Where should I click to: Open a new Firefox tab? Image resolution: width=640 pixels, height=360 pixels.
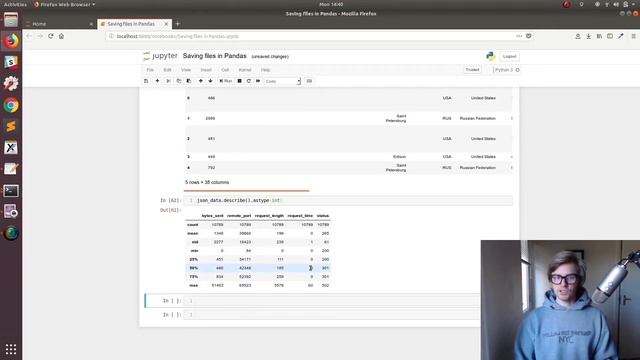click(178, 24)
